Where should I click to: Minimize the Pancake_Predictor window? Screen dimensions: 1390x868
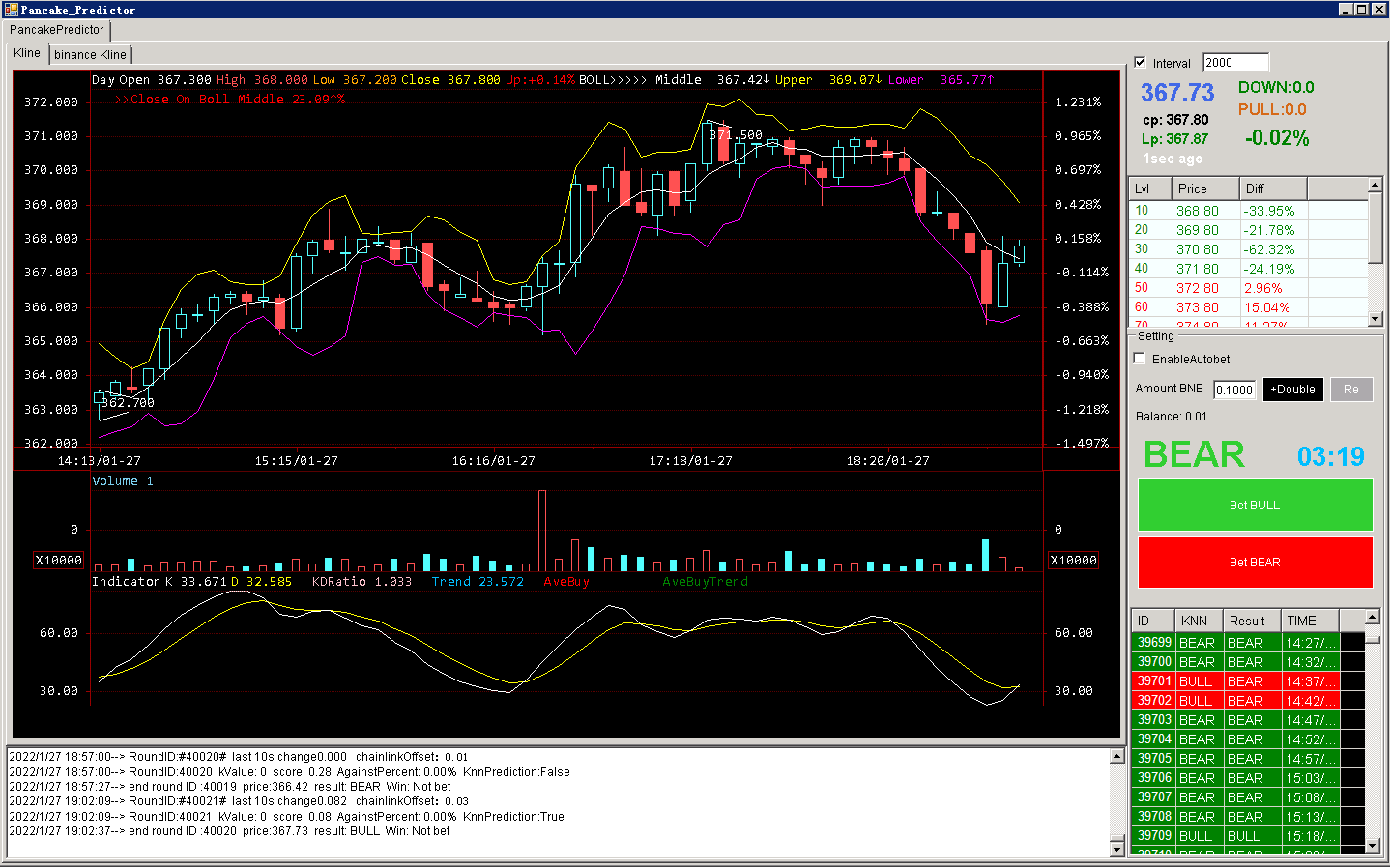click(x=1347, y=10)
